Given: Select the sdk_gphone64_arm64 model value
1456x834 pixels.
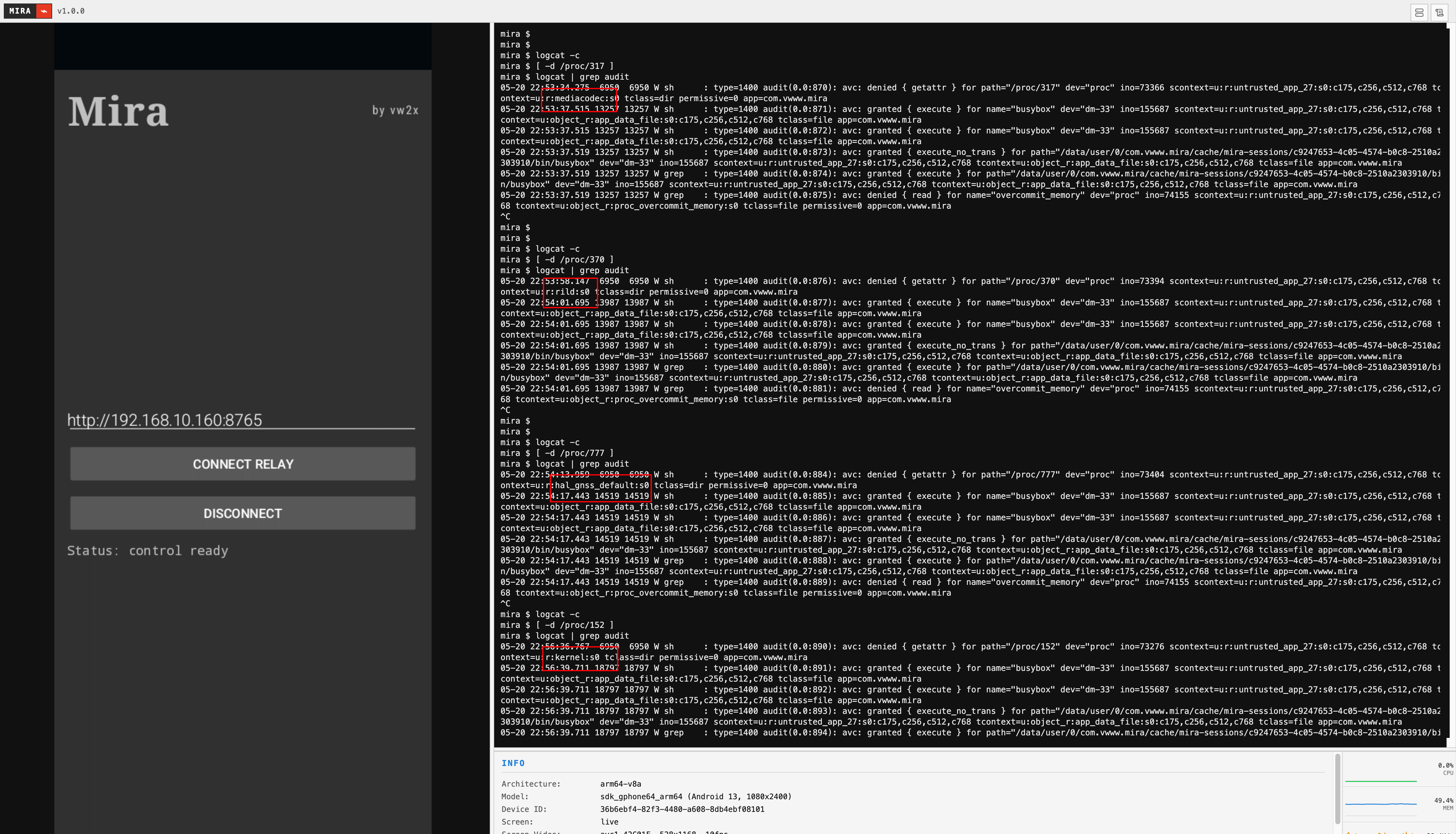Looking at the screenshot, I should coord(695,797).
